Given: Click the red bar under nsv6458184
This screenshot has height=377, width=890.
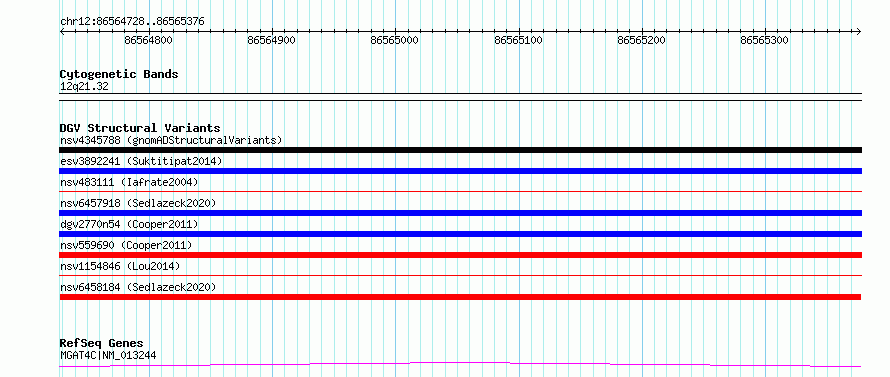Looking at the screenshot, I should coord(460,297).
